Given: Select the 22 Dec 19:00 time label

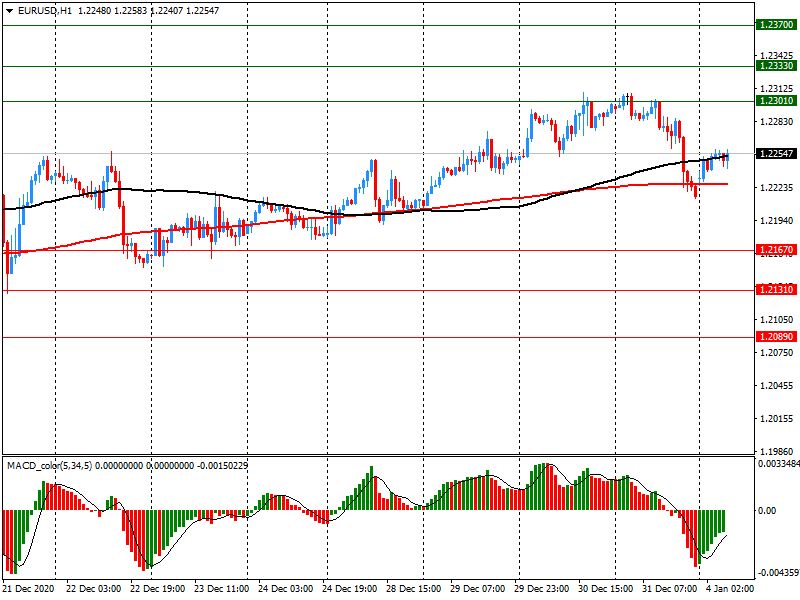Looking at the screenshot, I should (158, 589).
